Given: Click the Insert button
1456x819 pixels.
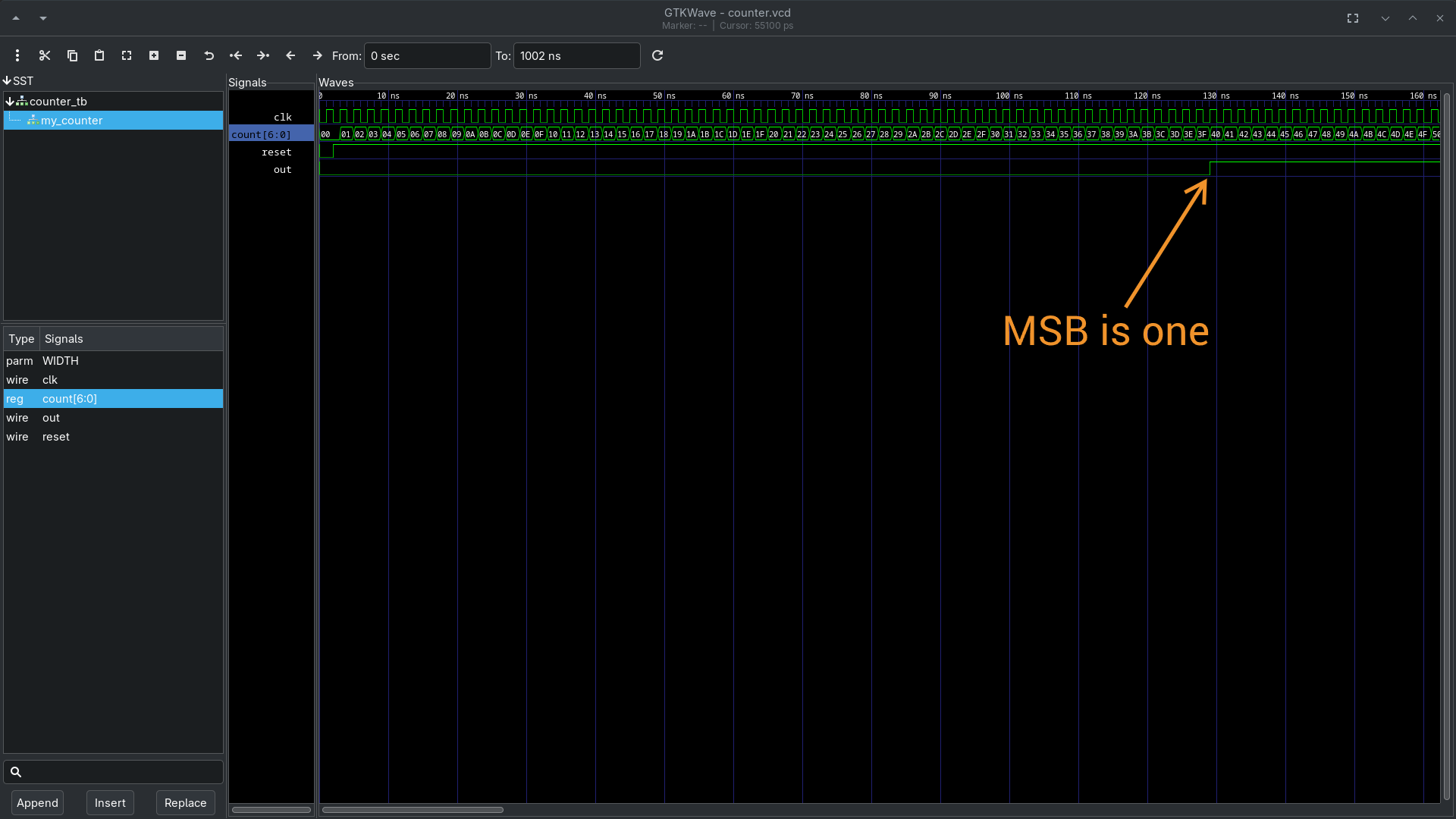Looking at the screenshot, I should coord(110,803).
